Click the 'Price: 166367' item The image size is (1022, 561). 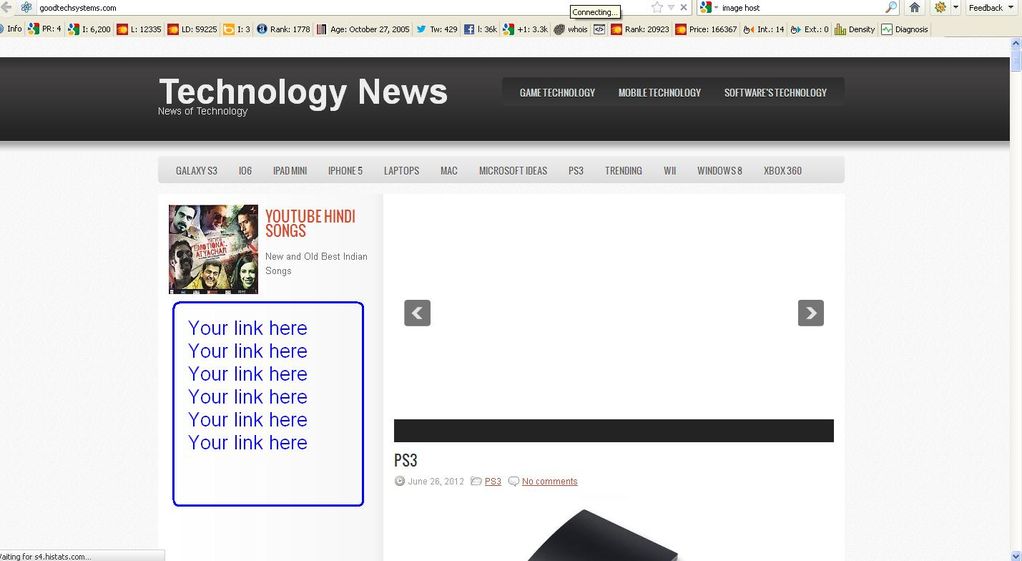point(707,29)
